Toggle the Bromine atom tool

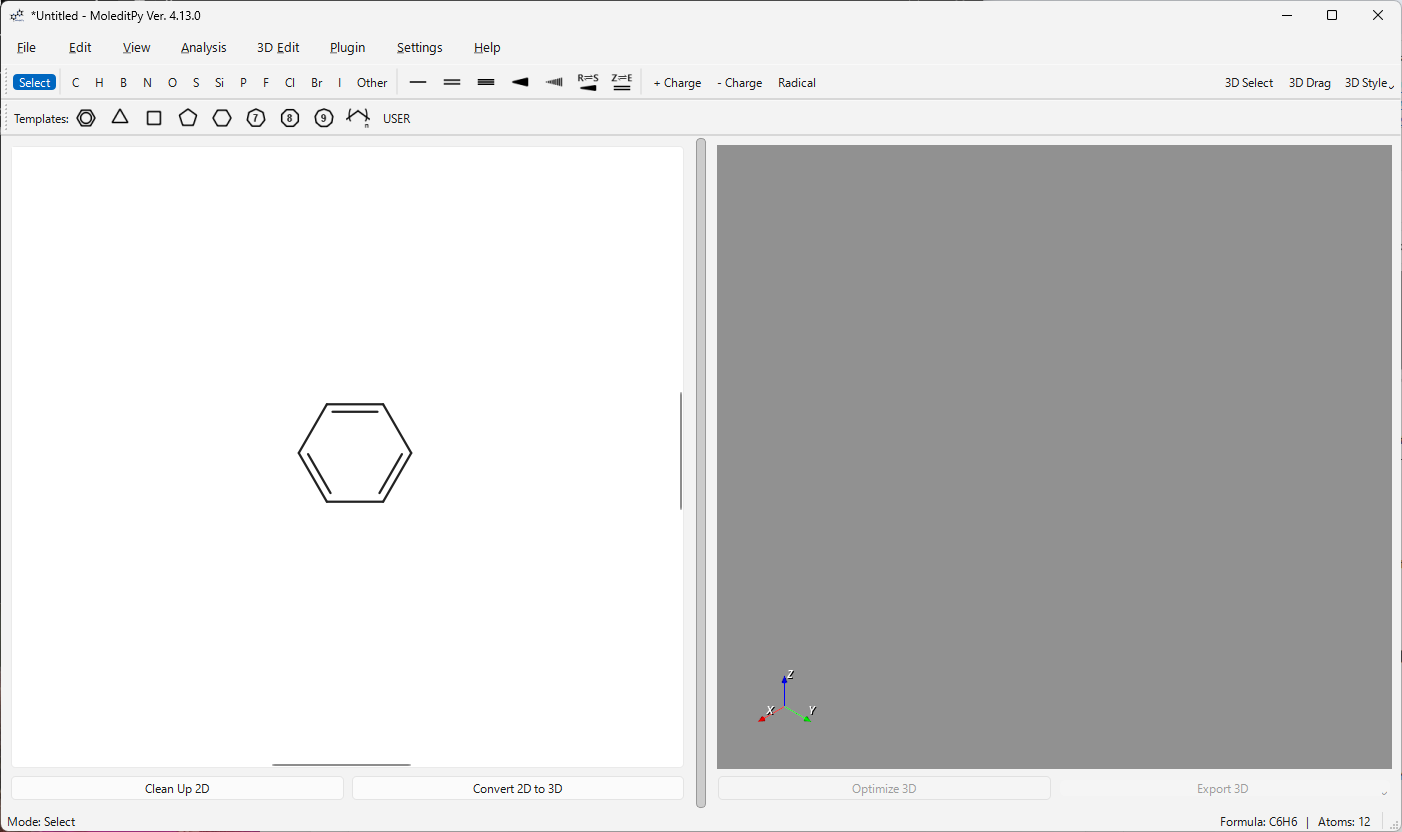click(317, 83)
